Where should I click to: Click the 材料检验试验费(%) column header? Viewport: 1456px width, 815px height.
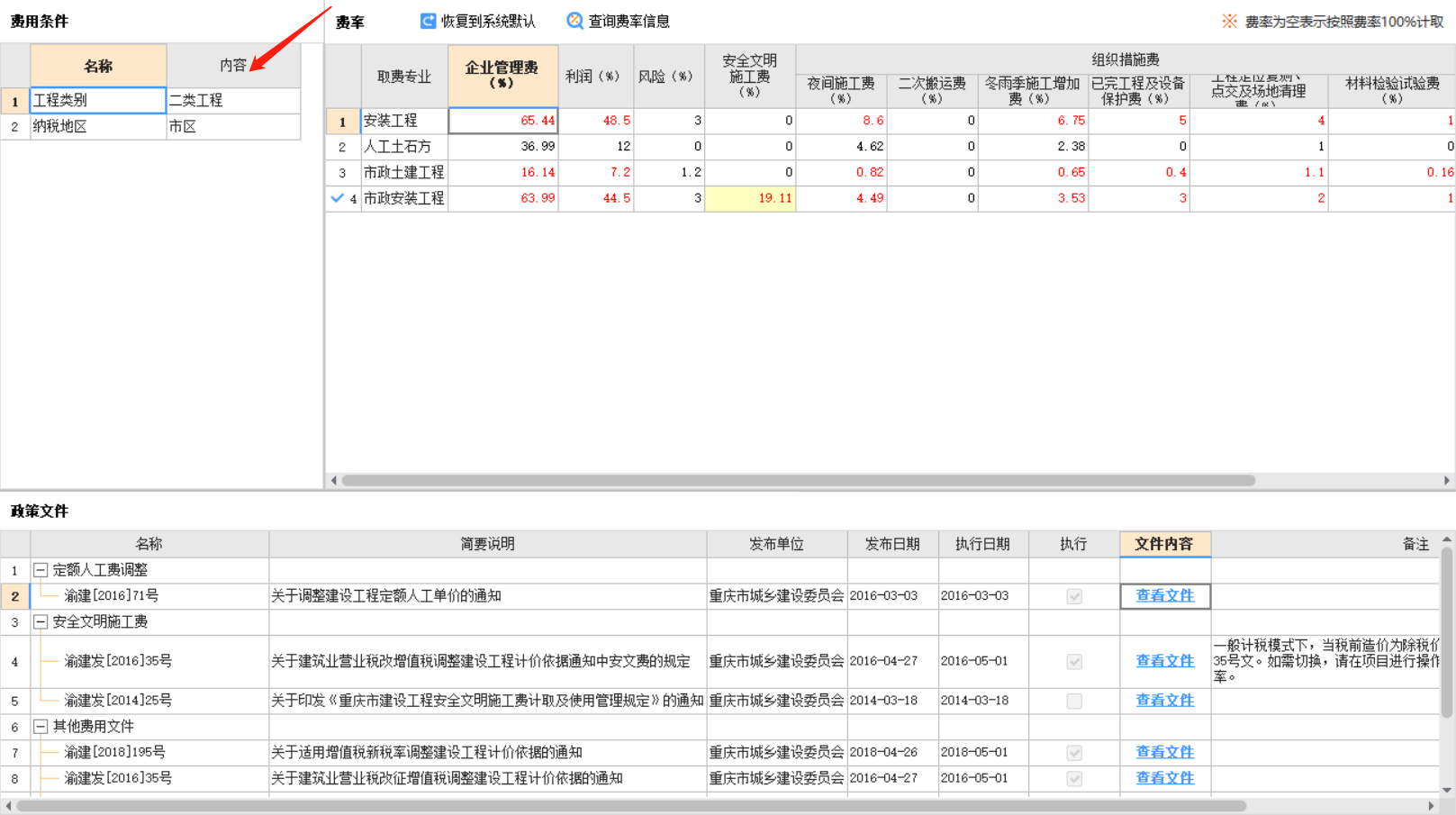point(1392,91)
